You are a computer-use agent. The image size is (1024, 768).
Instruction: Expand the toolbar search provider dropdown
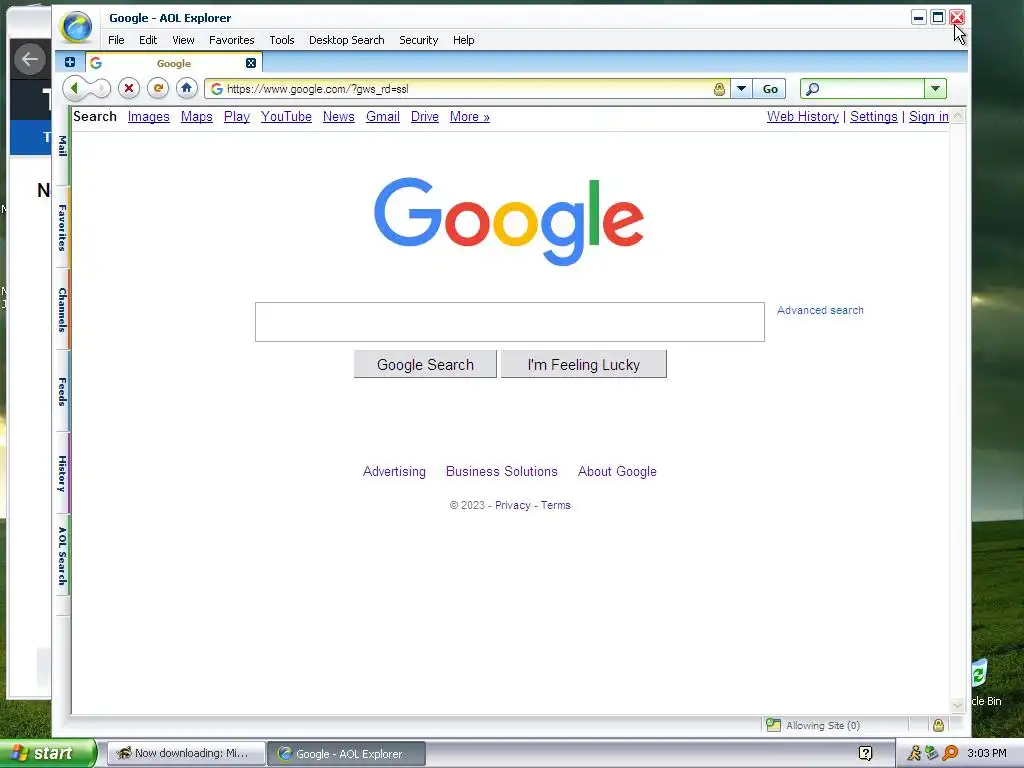coord(935,89)
